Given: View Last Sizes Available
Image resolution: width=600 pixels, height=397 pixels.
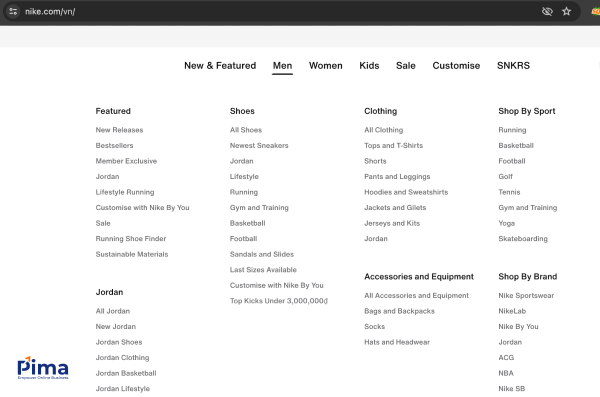Looking at the screenshot, I should coord(263,270).
